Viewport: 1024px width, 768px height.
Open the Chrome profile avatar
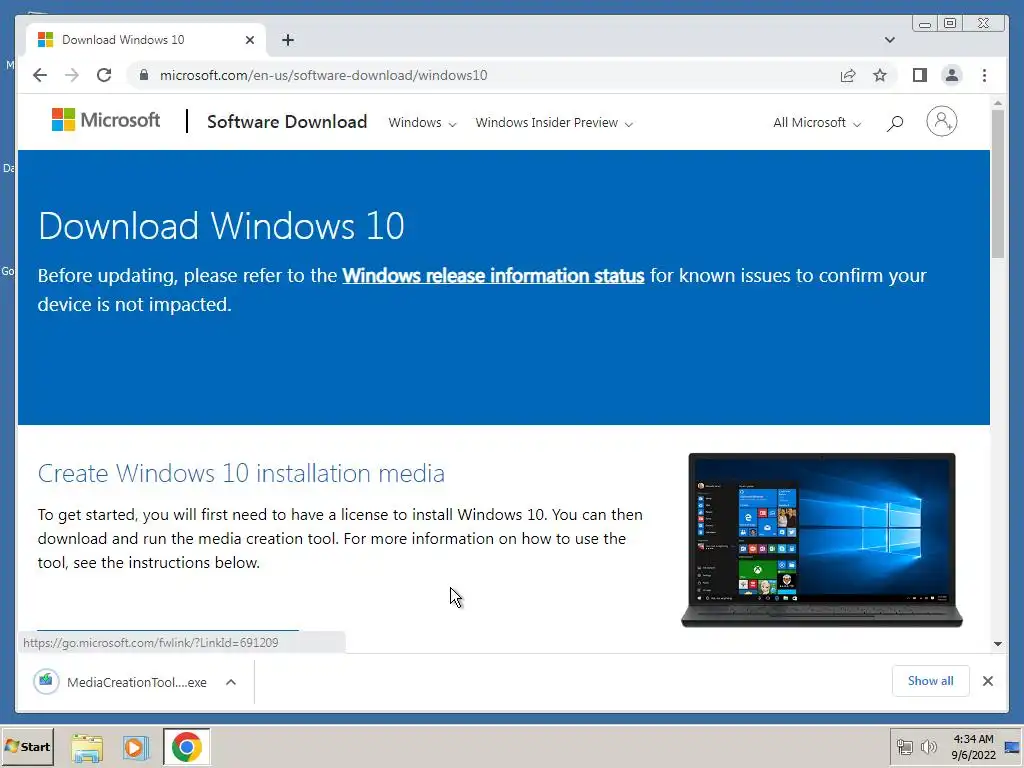click(x=952, y=75)
